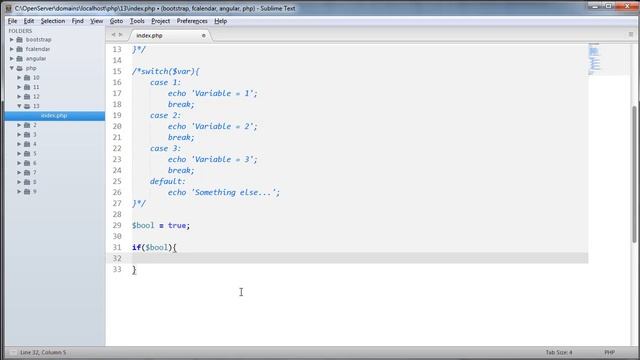Open the tab list dropdown at right of tab bar
The image size is (640, 360).
tap(631, 35)
